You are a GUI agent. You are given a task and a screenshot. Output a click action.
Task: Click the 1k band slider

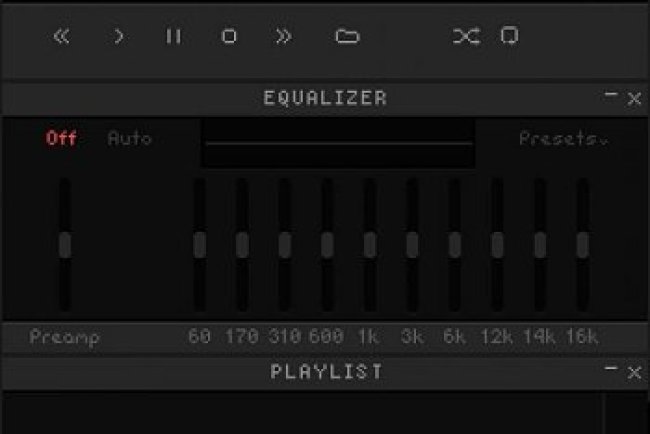369,245
